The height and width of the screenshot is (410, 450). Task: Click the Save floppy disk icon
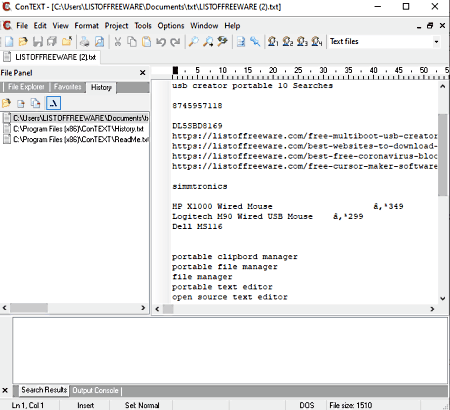tap(38, 42)
